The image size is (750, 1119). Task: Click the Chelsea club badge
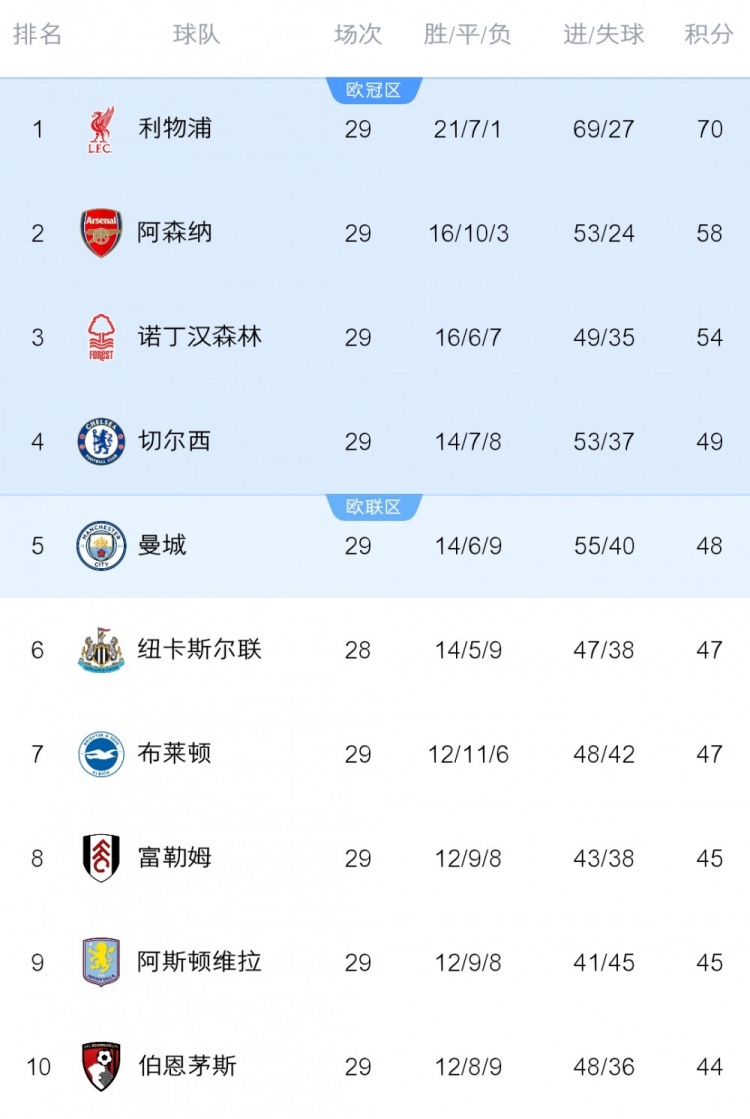click(101, 442)
